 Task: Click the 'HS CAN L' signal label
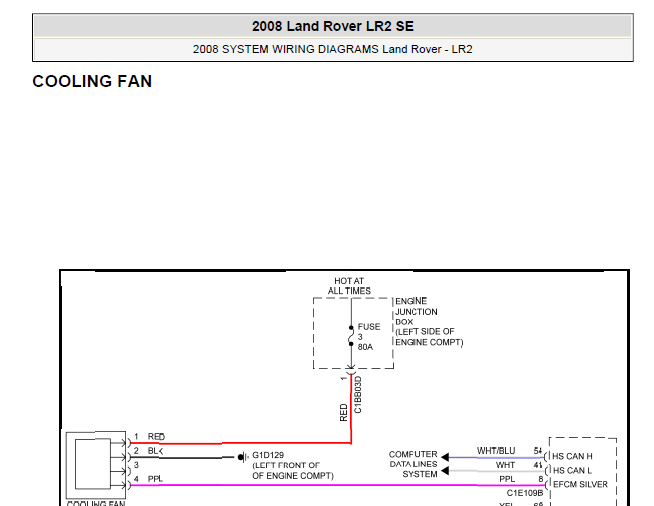click(572, 470)
